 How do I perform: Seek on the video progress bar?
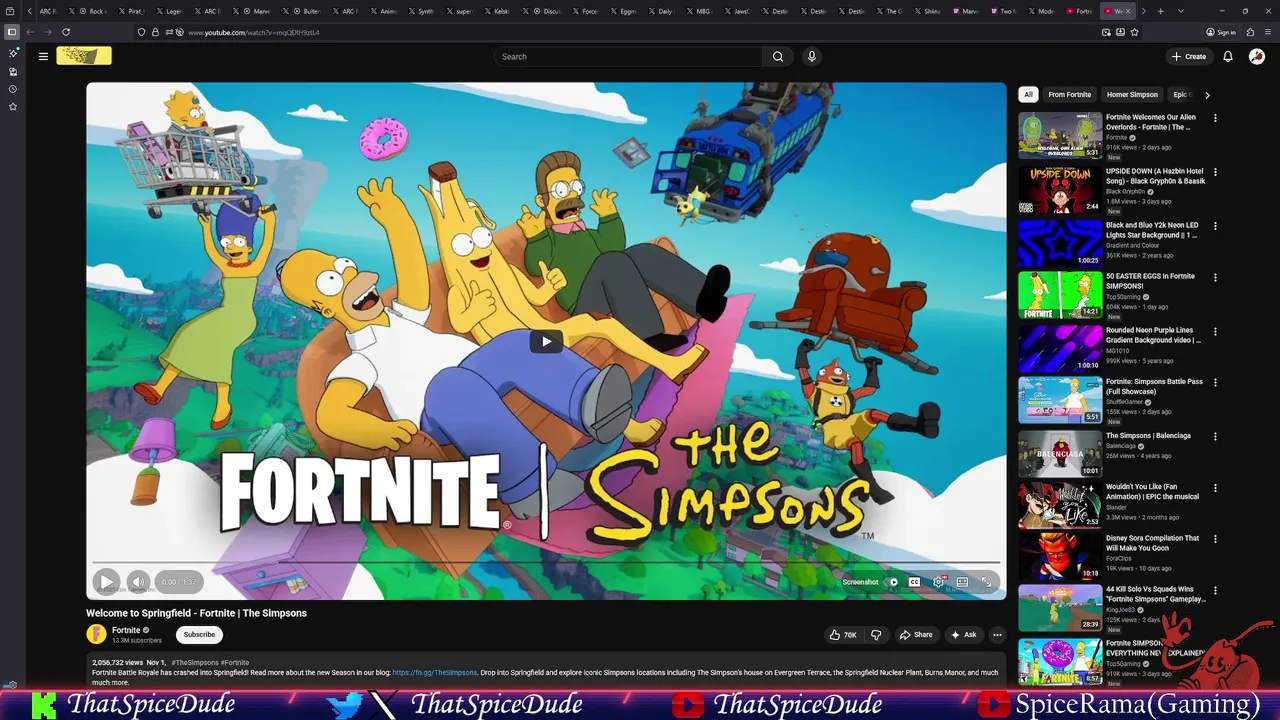tap(546, 563)
